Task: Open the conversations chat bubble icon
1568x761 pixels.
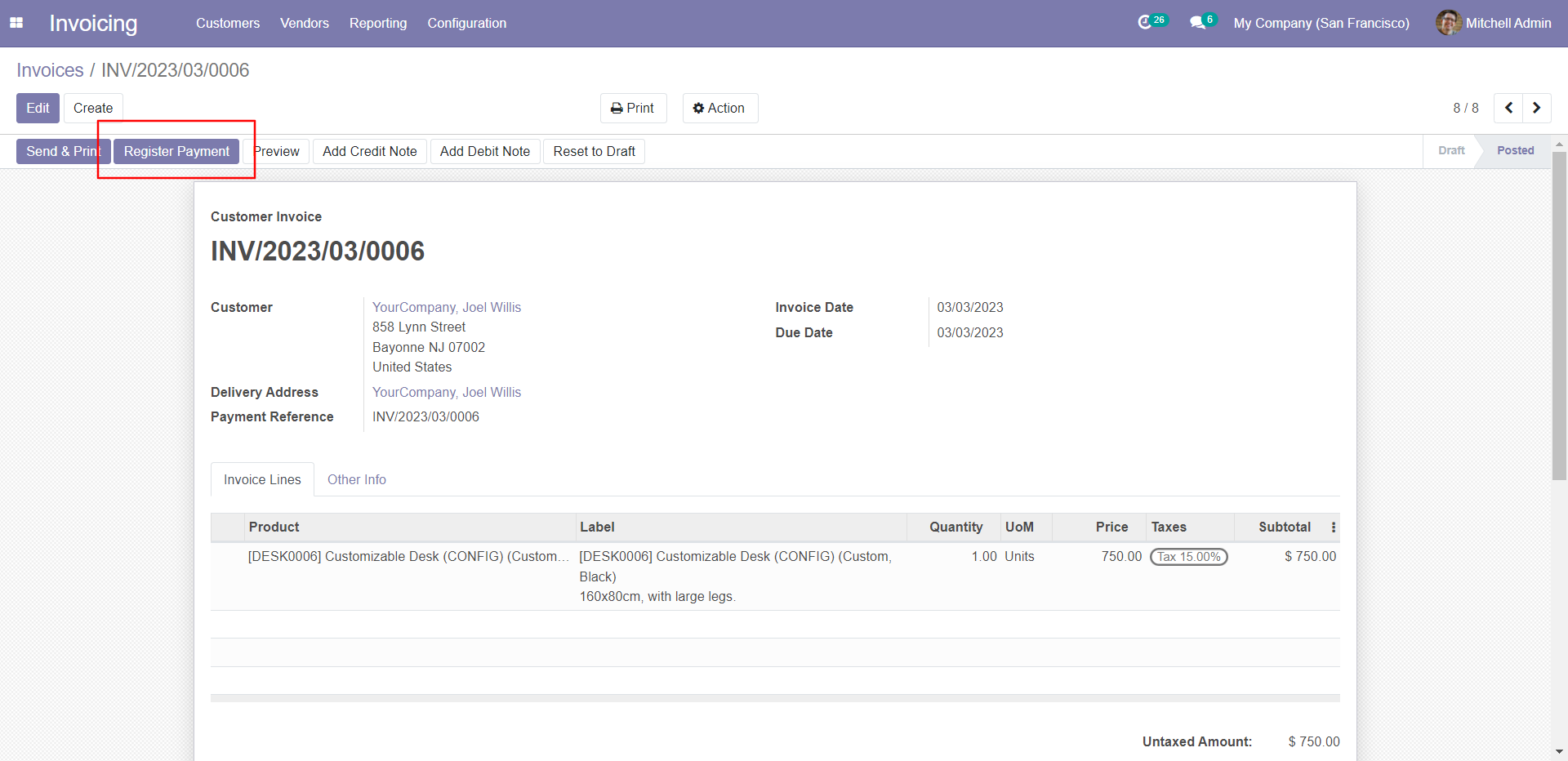Action: [x=1197, y=23]
